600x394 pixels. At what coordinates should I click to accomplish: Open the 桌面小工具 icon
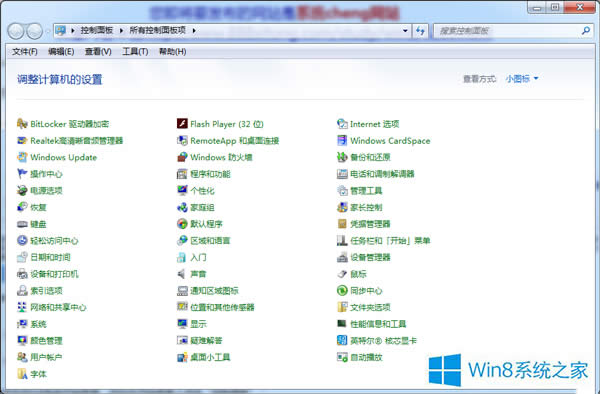point(182,357)
